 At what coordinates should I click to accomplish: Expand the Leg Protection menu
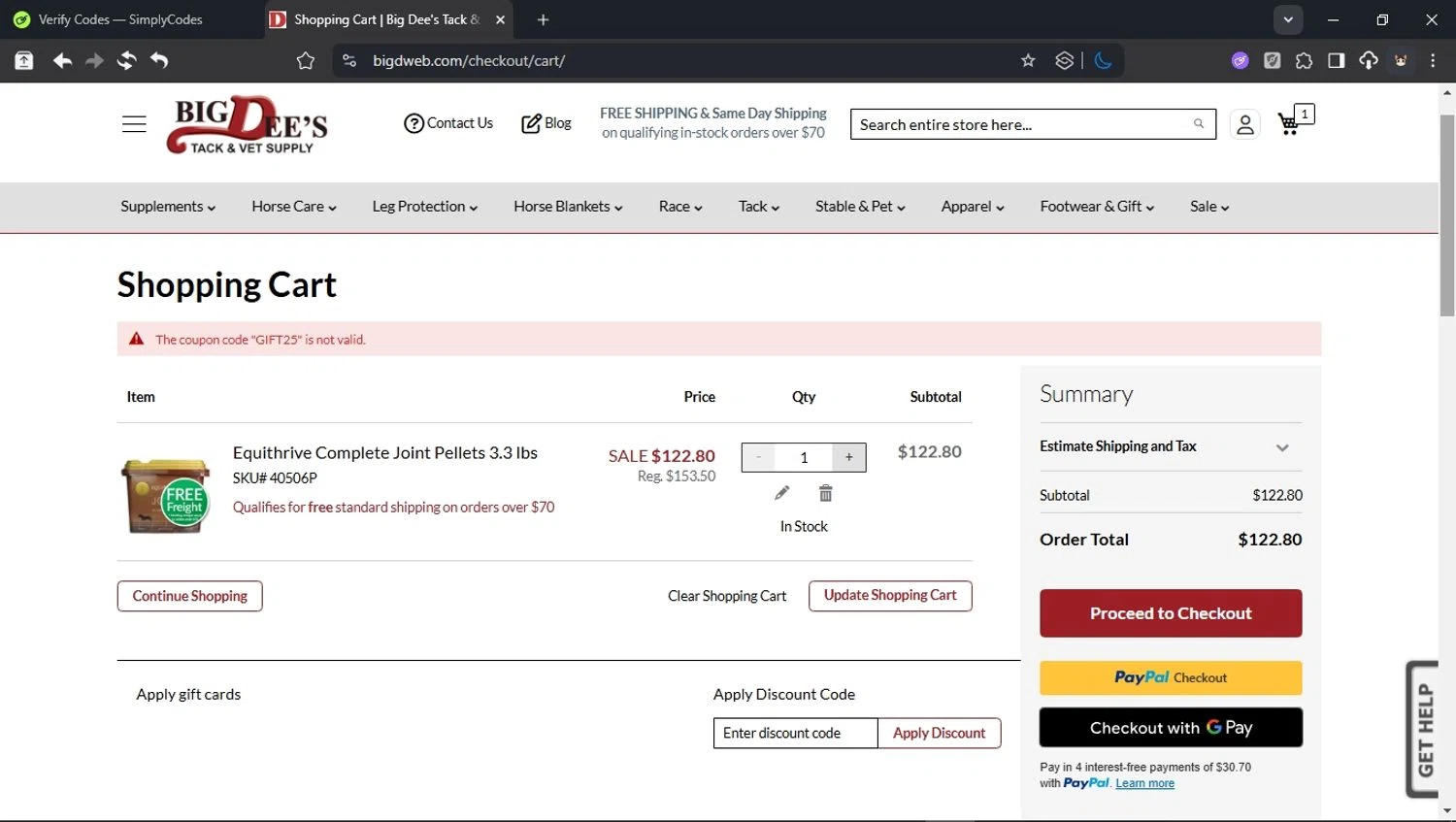coord(424,207)
